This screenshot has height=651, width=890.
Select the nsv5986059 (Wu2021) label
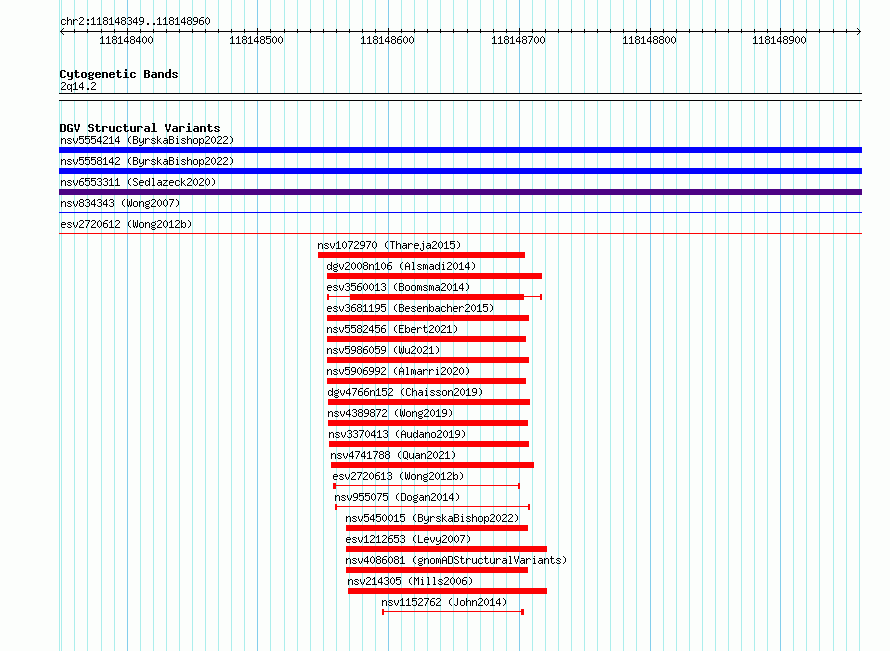383,350
